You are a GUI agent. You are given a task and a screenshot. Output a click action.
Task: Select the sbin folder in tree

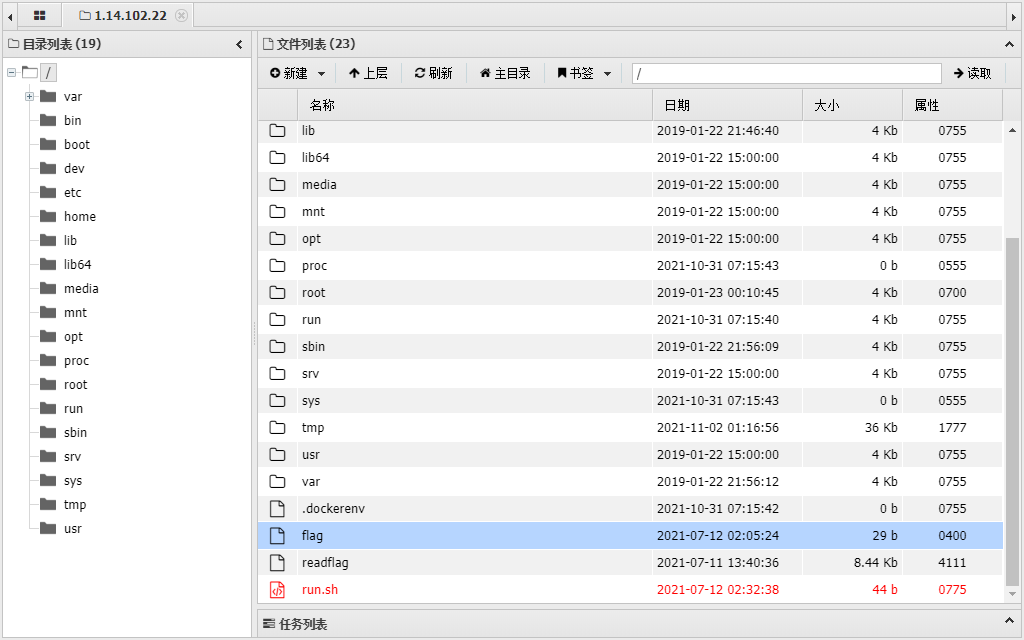coord(75,433)
